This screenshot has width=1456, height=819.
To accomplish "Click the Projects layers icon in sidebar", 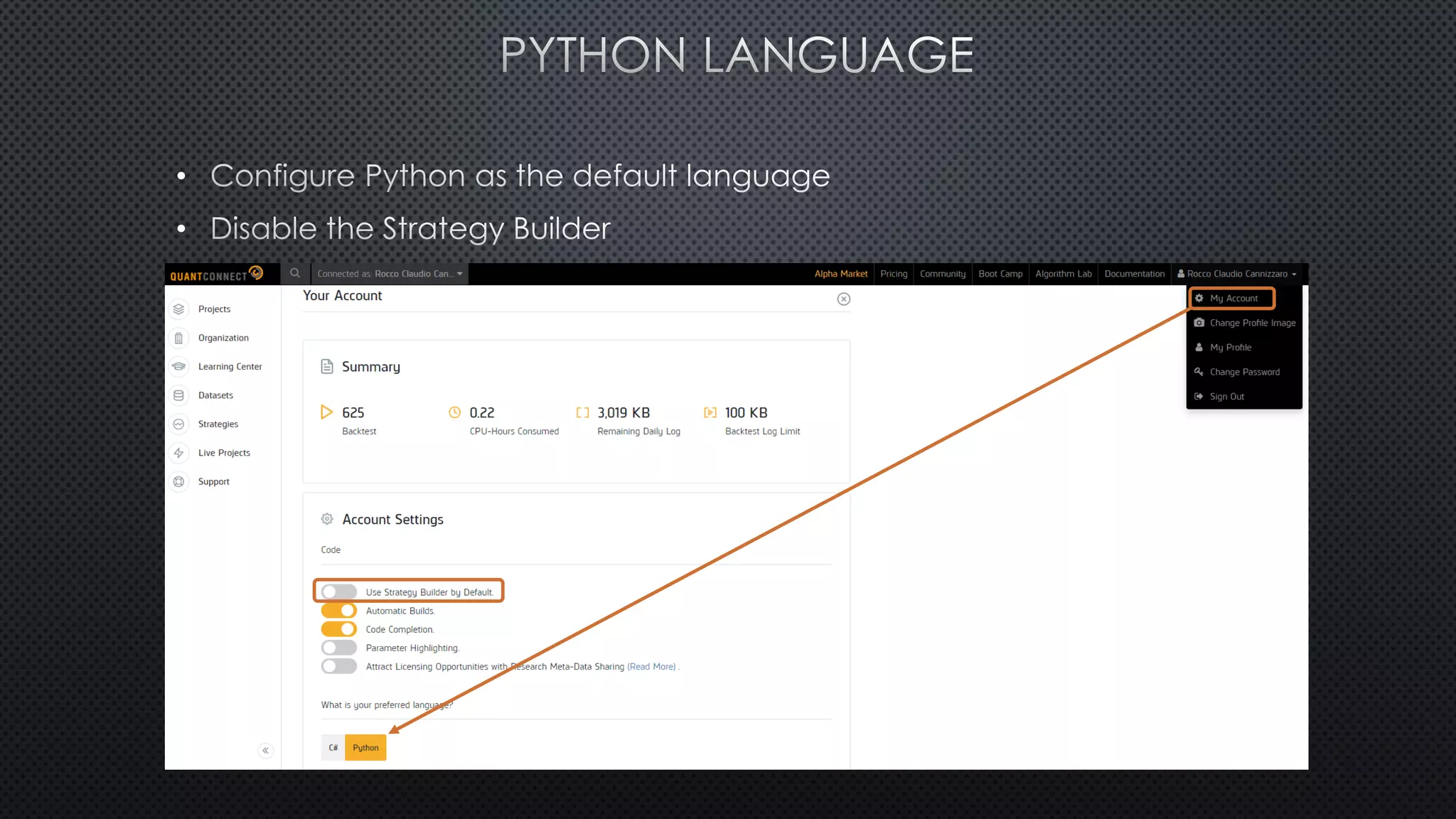I will [x=178, y=309].
